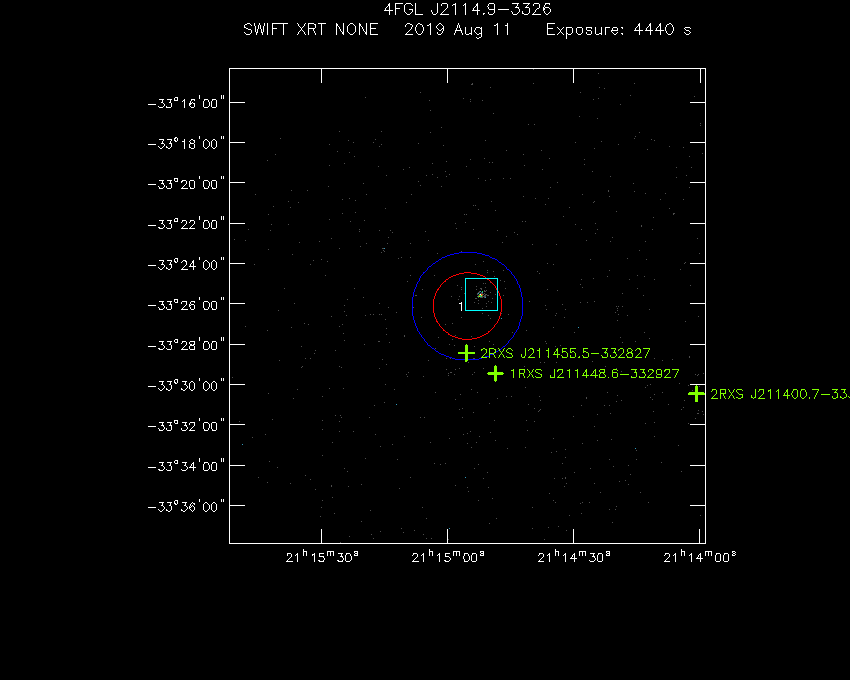
Task: Click the source number 1 label
Action: (x=461, y=307)
